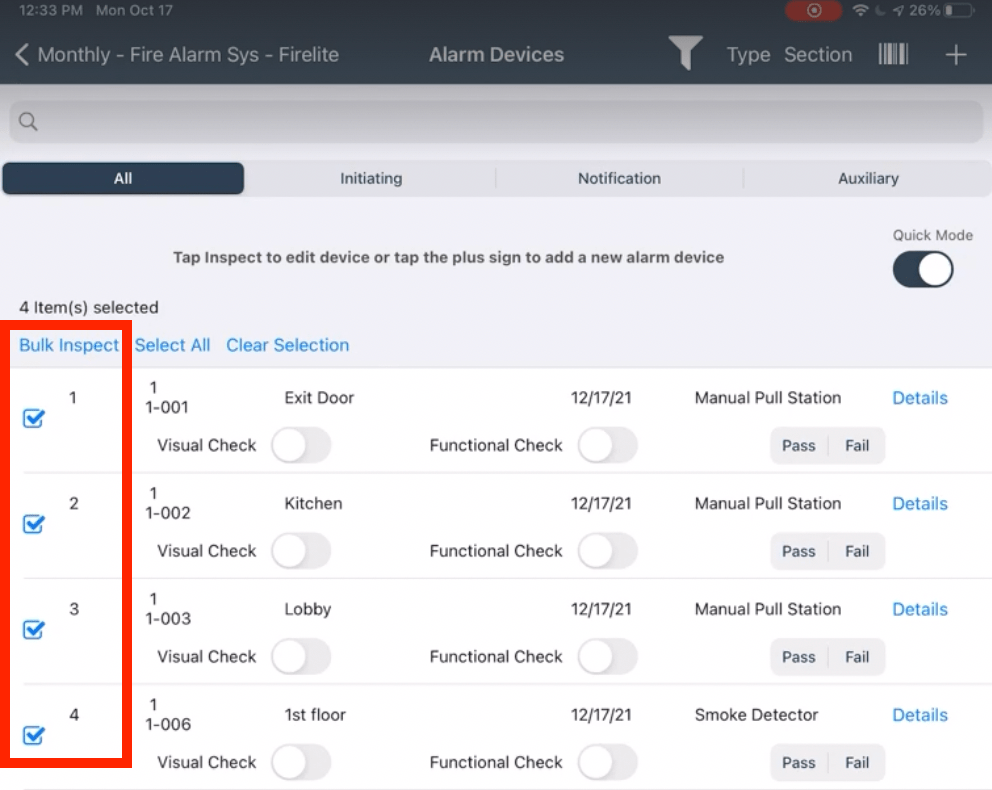Open the Type filter option

[x=747, y=55]
